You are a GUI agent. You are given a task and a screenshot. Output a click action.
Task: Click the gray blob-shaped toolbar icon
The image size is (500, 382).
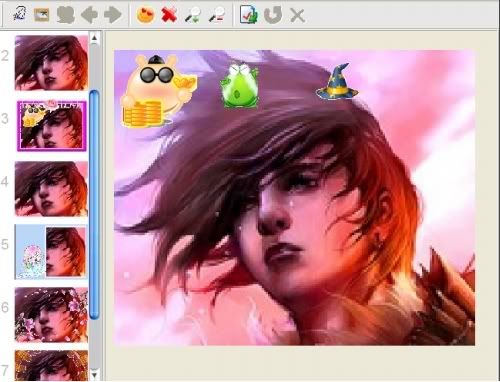pos(66,15)
